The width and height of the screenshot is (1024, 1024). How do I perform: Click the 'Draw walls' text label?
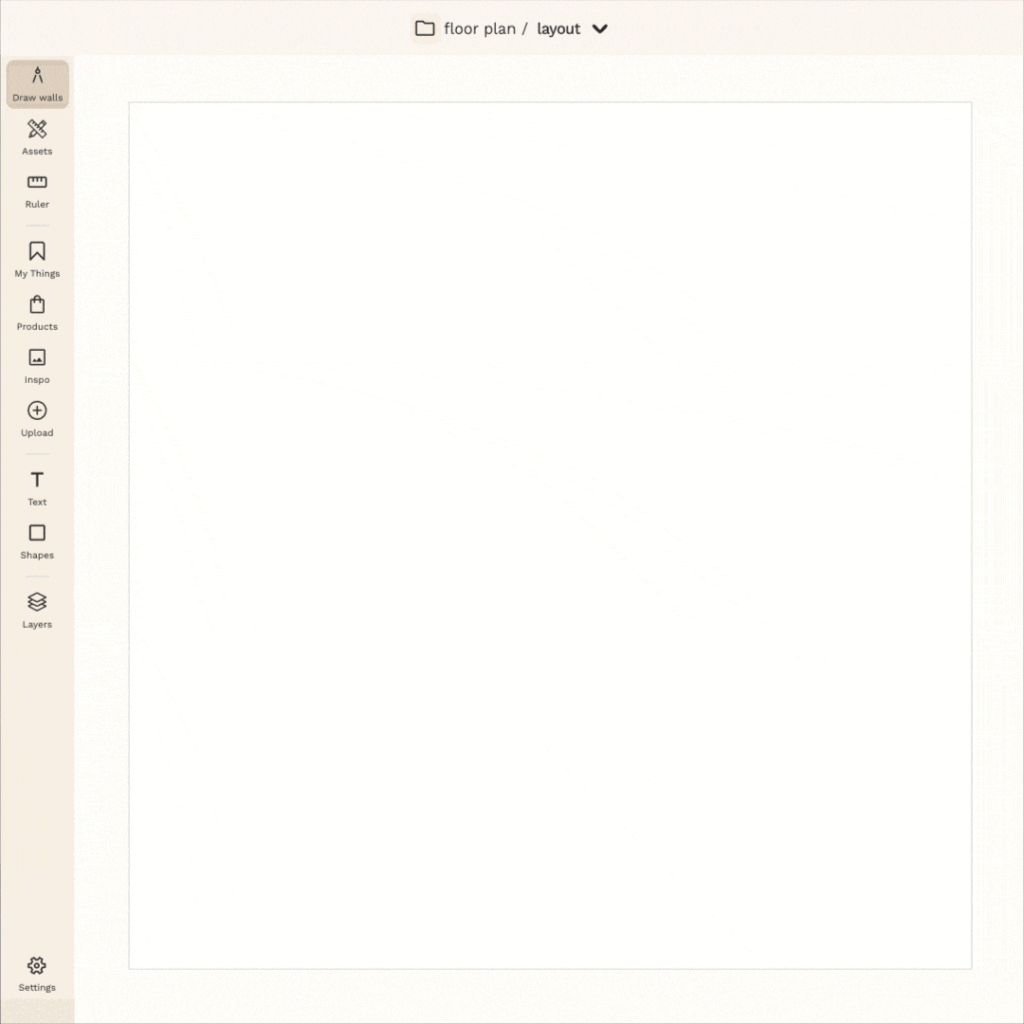point(37,98)
